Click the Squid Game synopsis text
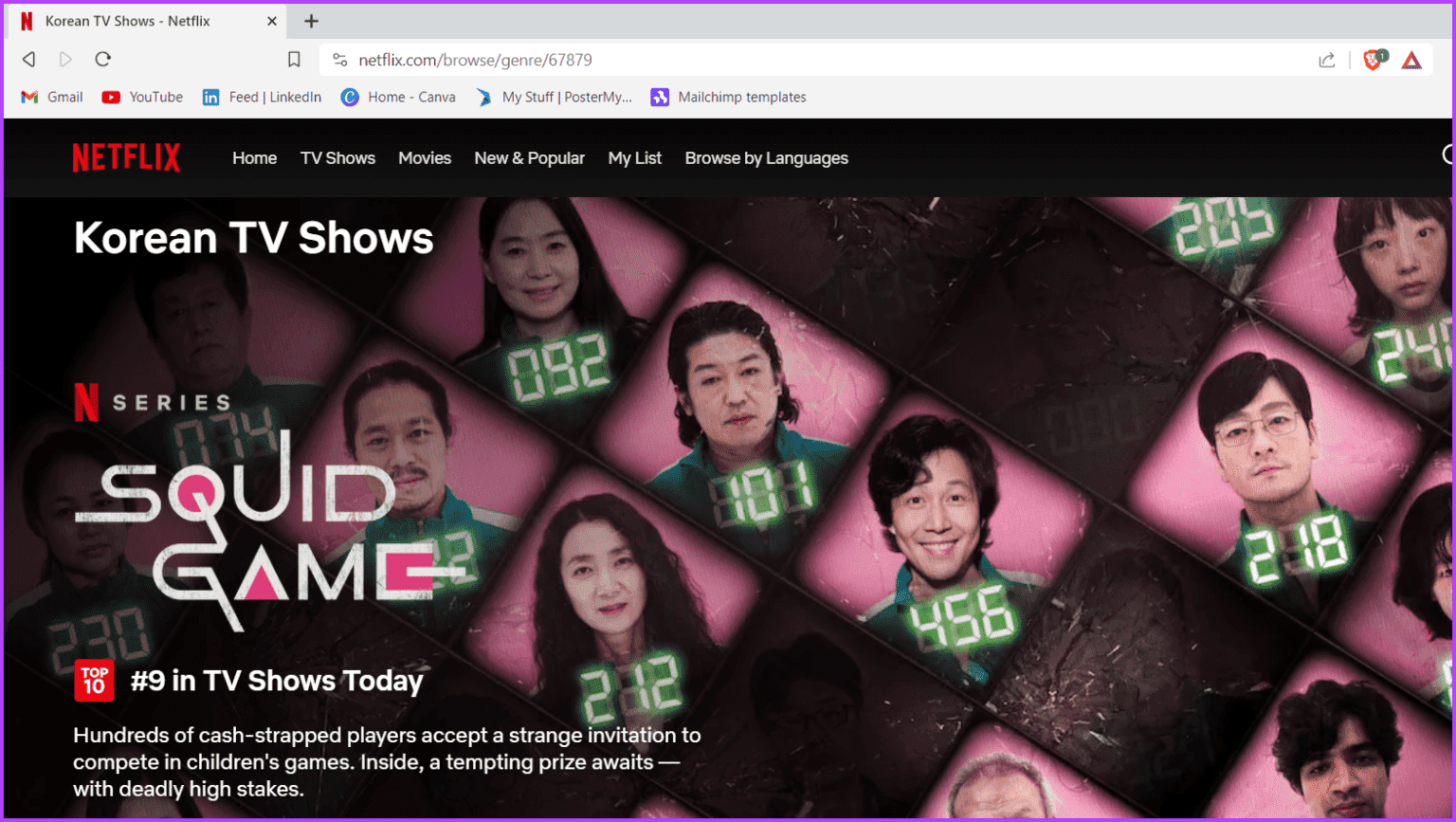The image size is (1456, 822). point(387,761)
